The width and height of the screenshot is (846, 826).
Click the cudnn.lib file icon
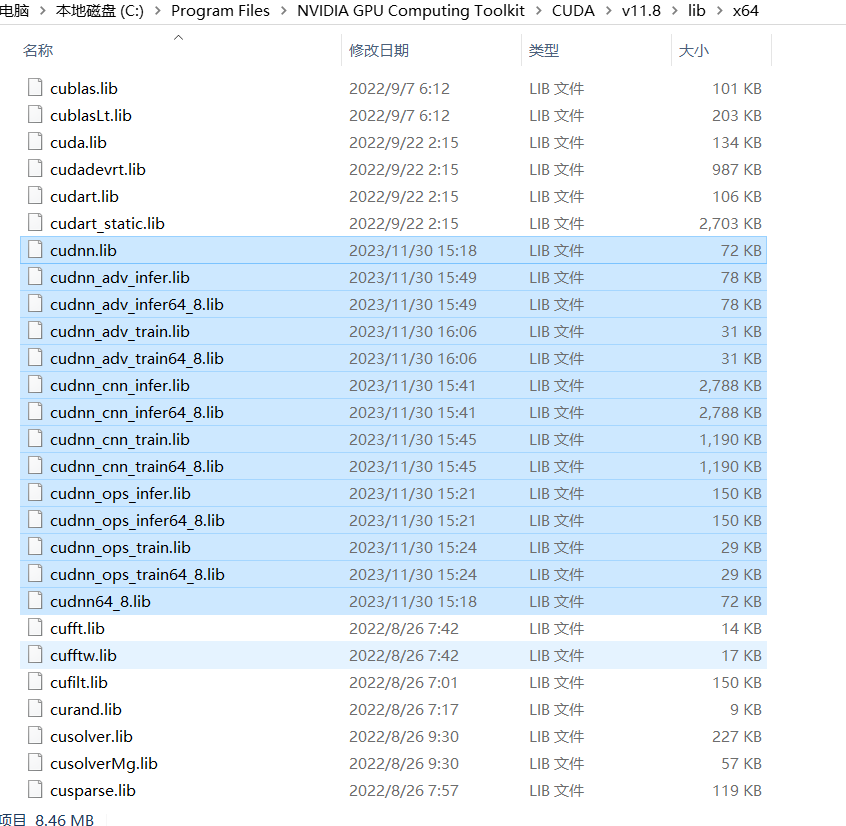coord(35,250)
